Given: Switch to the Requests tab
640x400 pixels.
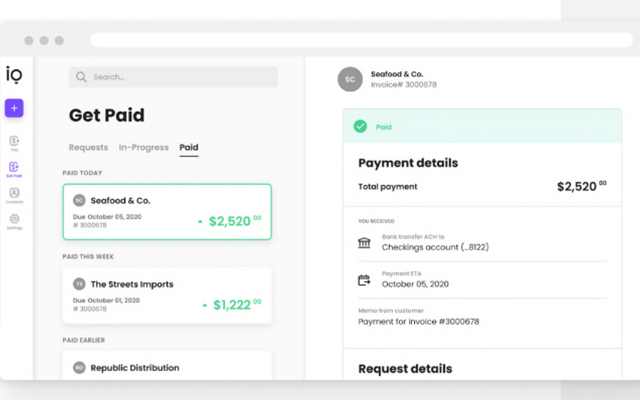Looking at the screenshot, I should click(x=88, y=147).
